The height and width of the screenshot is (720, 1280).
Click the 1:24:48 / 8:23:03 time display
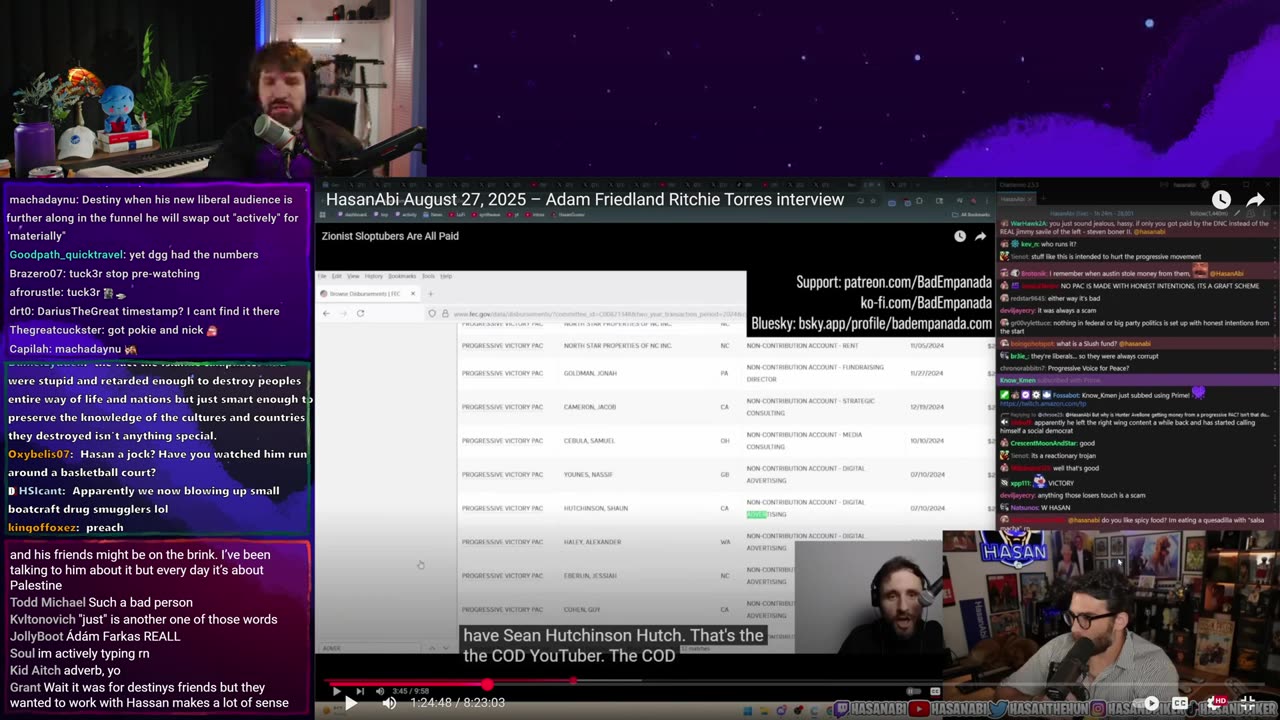[457, 703]
